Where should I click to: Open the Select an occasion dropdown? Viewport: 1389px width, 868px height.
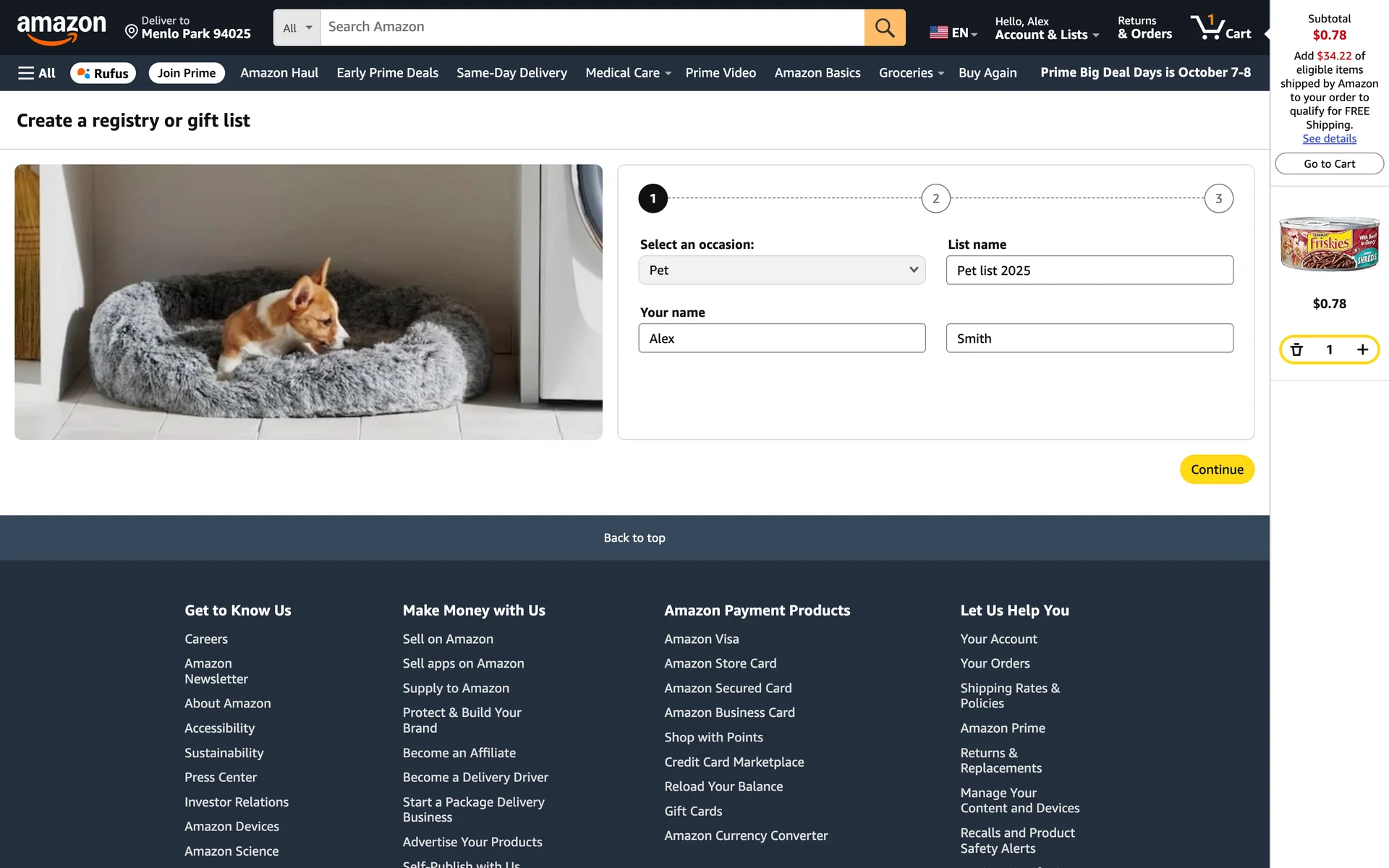[781, 271]
